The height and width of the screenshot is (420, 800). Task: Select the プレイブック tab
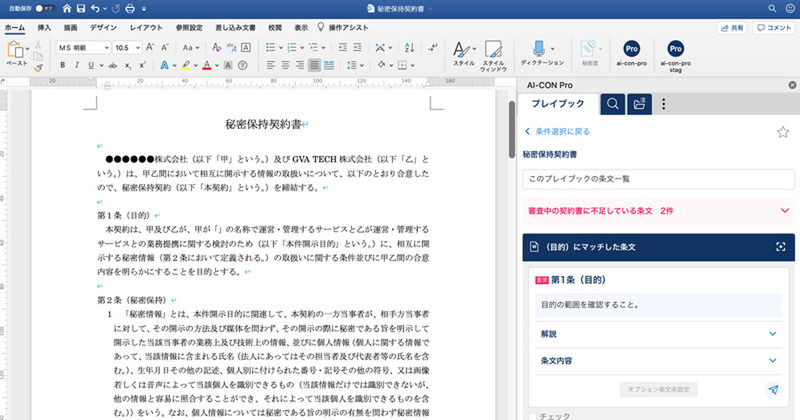[x=558, y=104]
